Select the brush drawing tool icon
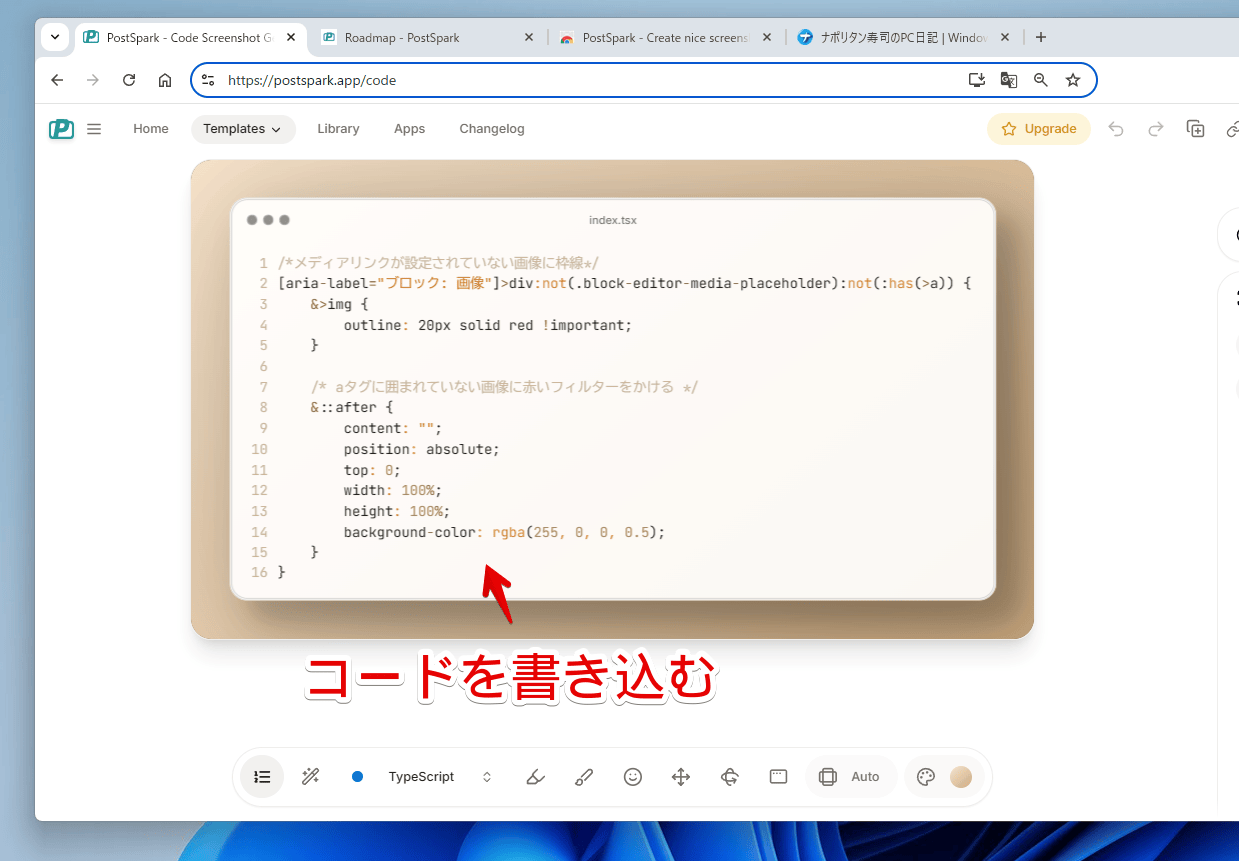The image size is (1239, 861). [584, 777]
